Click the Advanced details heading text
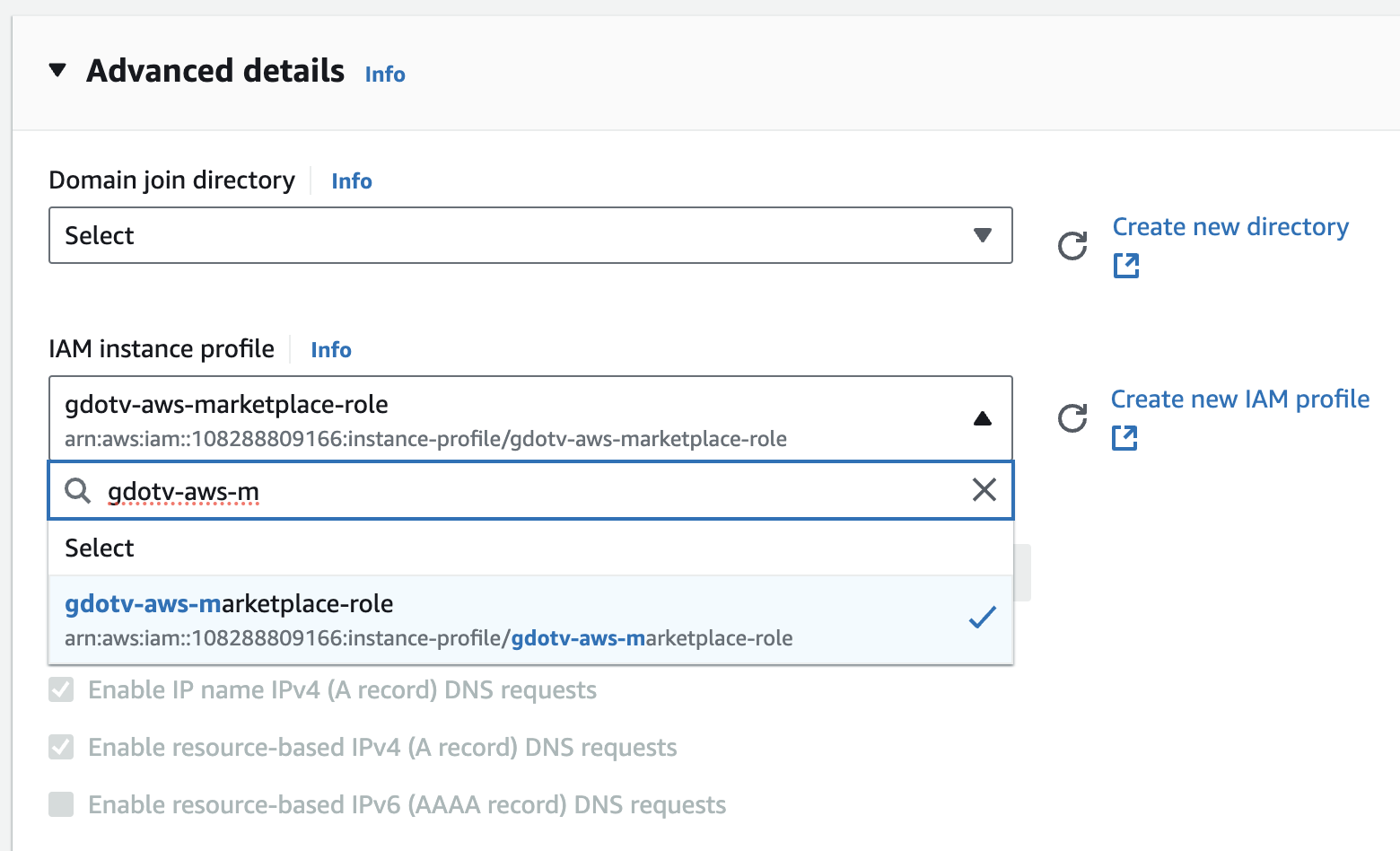 [215, 70]
